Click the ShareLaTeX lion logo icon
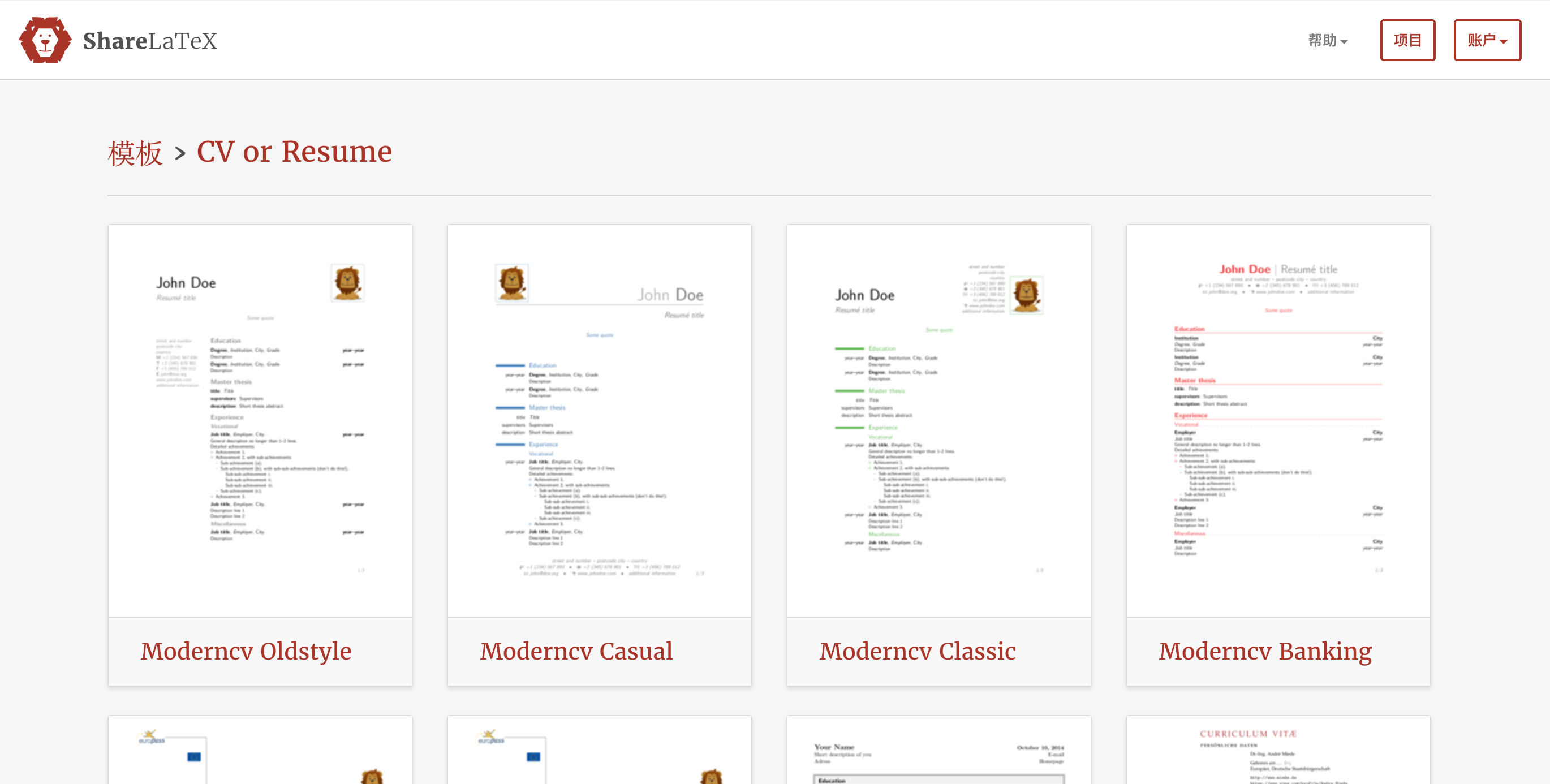This screenshot has width=1550, height=784. [45, 40]
